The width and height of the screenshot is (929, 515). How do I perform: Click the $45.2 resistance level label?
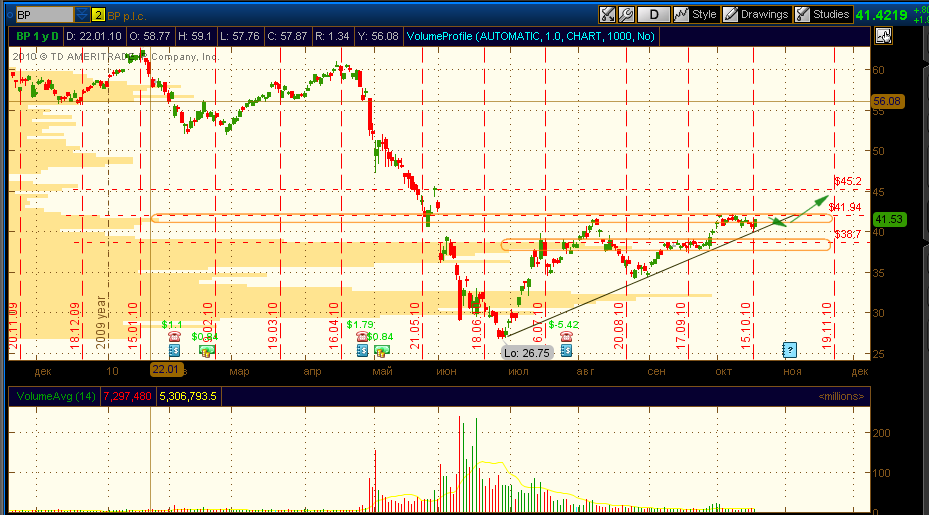tap(847, 181)
